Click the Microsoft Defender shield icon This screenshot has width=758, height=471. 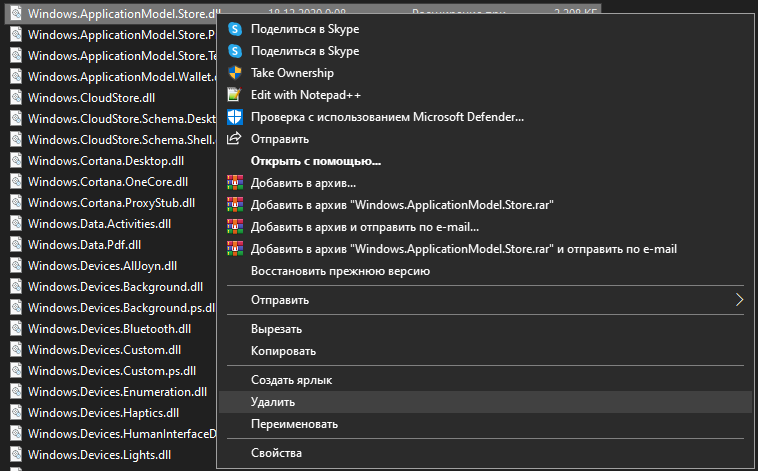click(x=235, y=117)
